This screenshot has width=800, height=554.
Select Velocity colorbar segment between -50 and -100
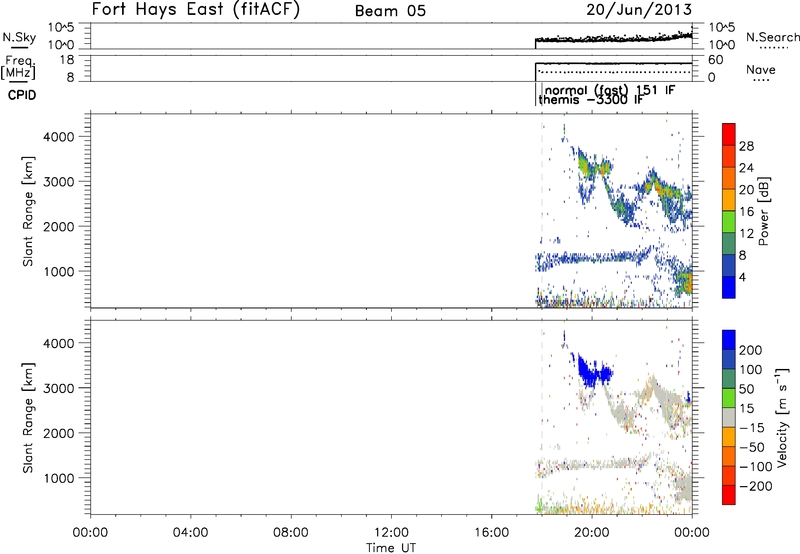click(x=729, y=456)
